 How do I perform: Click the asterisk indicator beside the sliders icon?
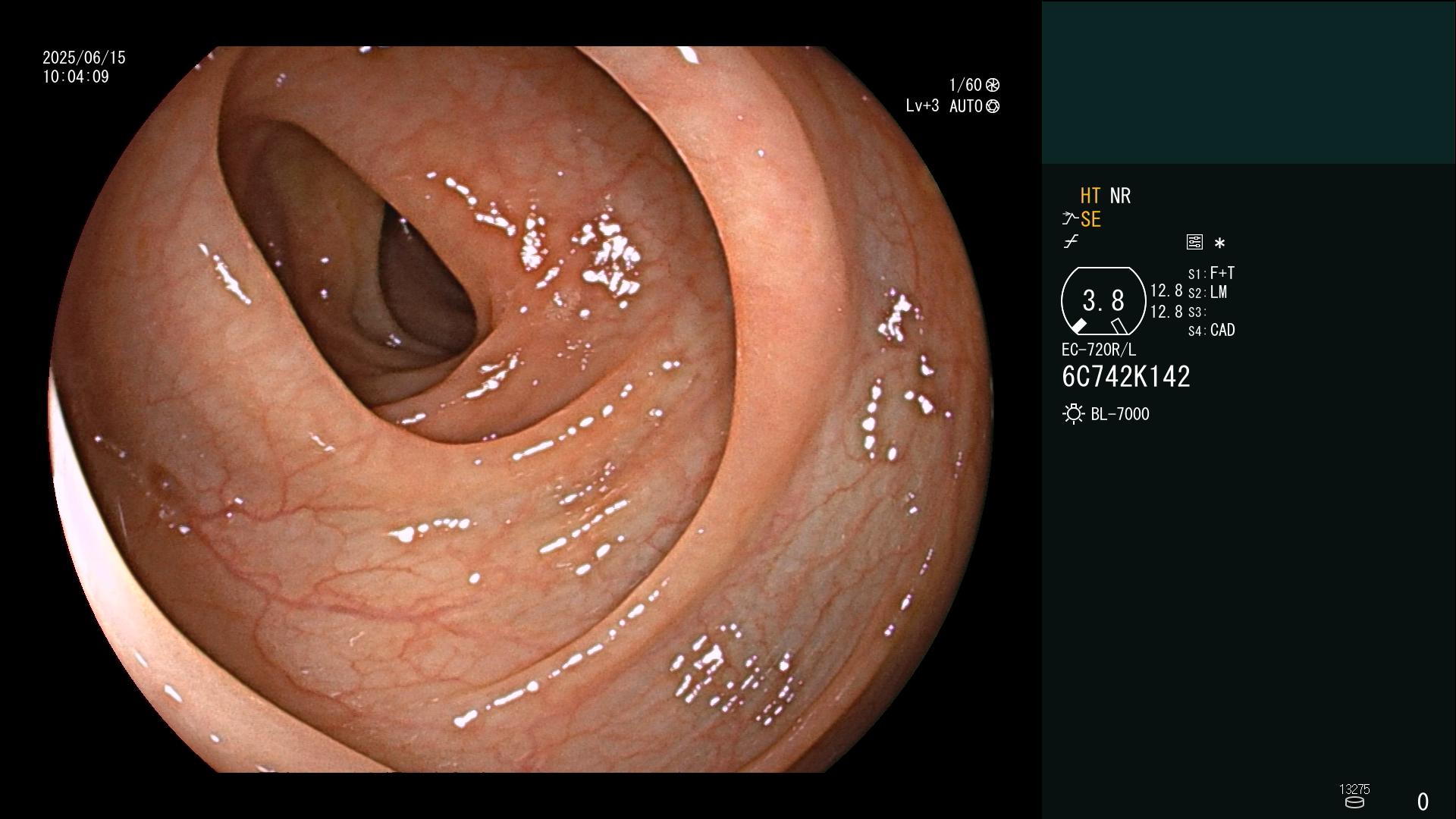click(x=1219, y=243)
